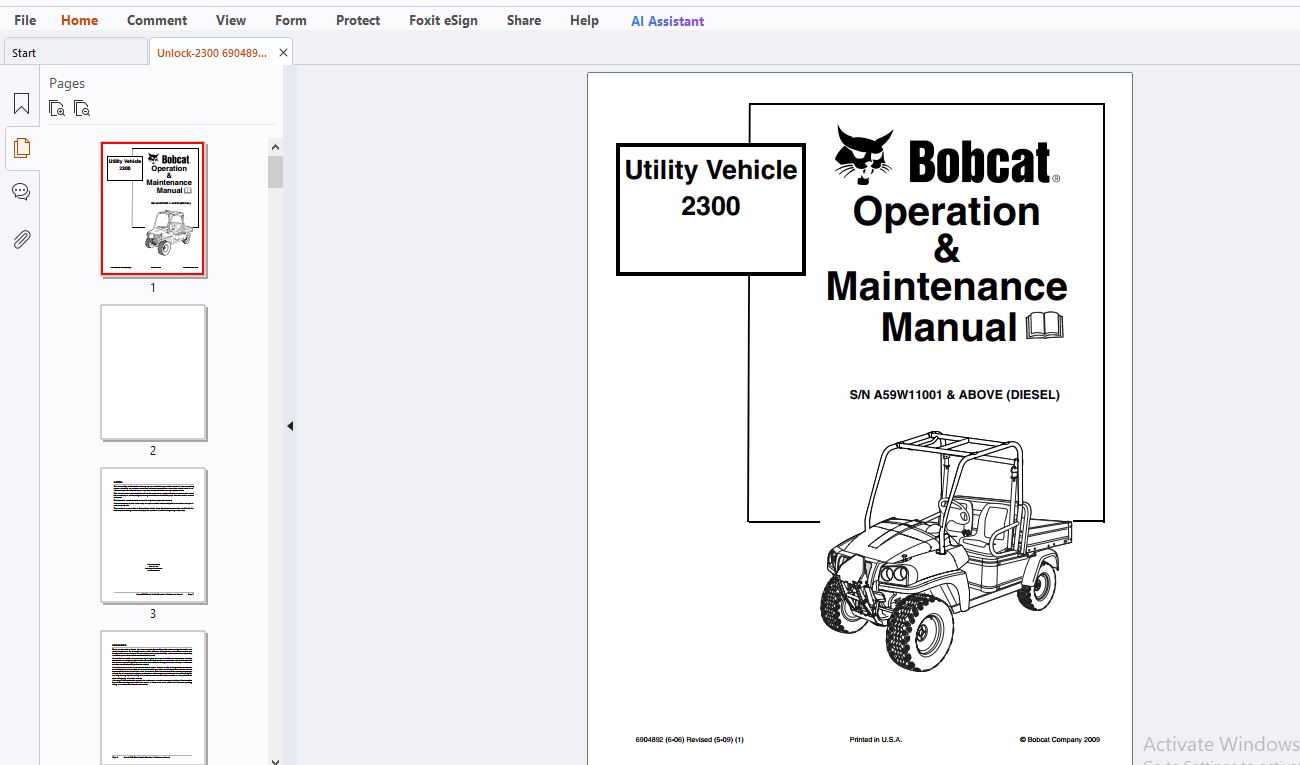The image size is (1300, 765).
Task: Close the Unlock-2300 document tab
Action: click(283, 53)
